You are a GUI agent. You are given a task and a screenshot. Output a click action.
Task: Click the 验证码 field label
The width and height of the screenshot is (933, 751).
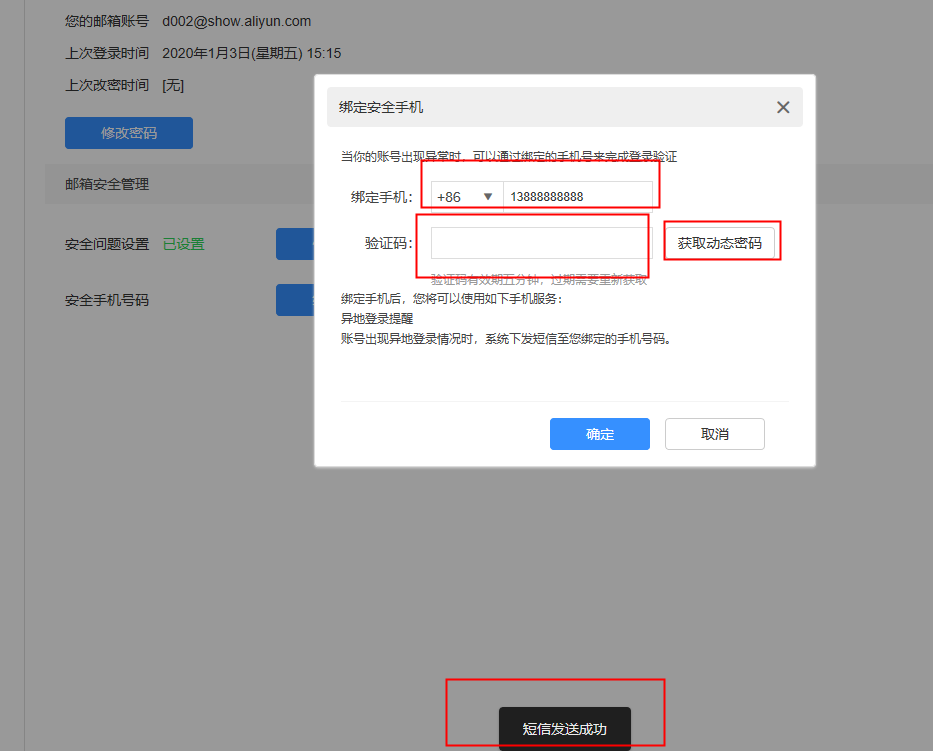[x=389, y=243]
